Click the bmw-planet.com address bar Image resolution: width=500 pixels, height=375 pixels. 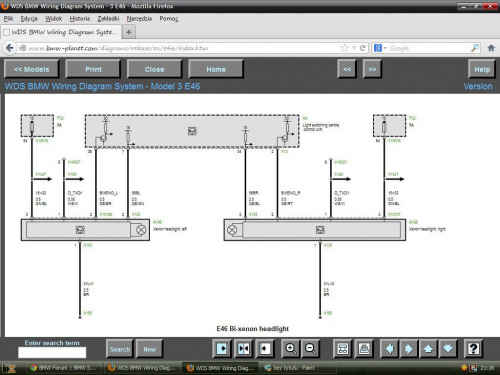[x=180, y=48]
